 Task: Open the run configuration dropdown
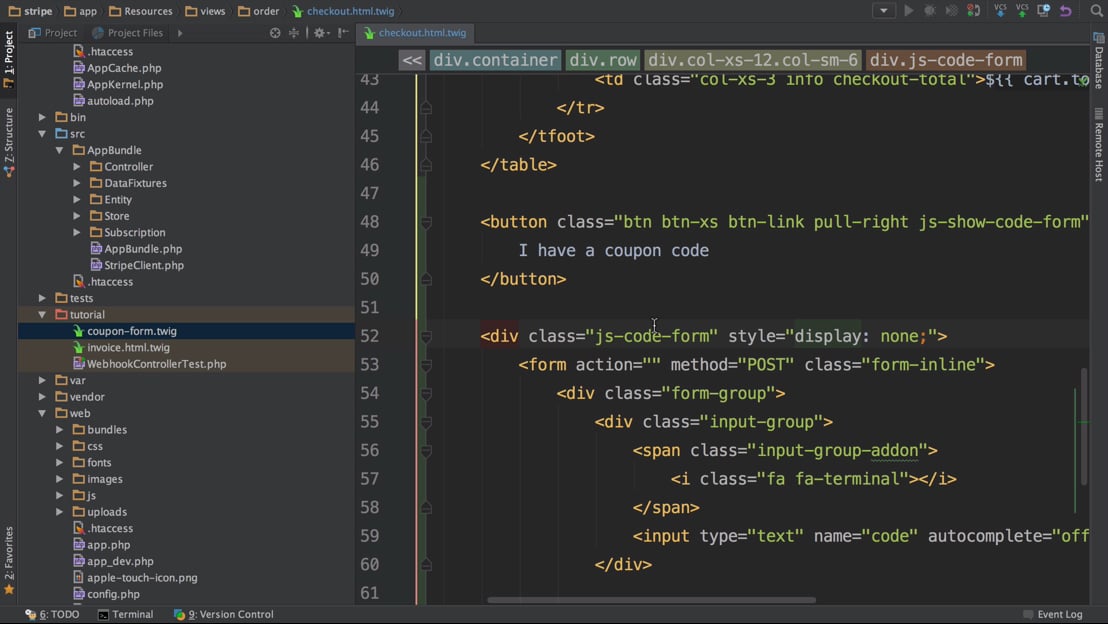pos(883,11)
